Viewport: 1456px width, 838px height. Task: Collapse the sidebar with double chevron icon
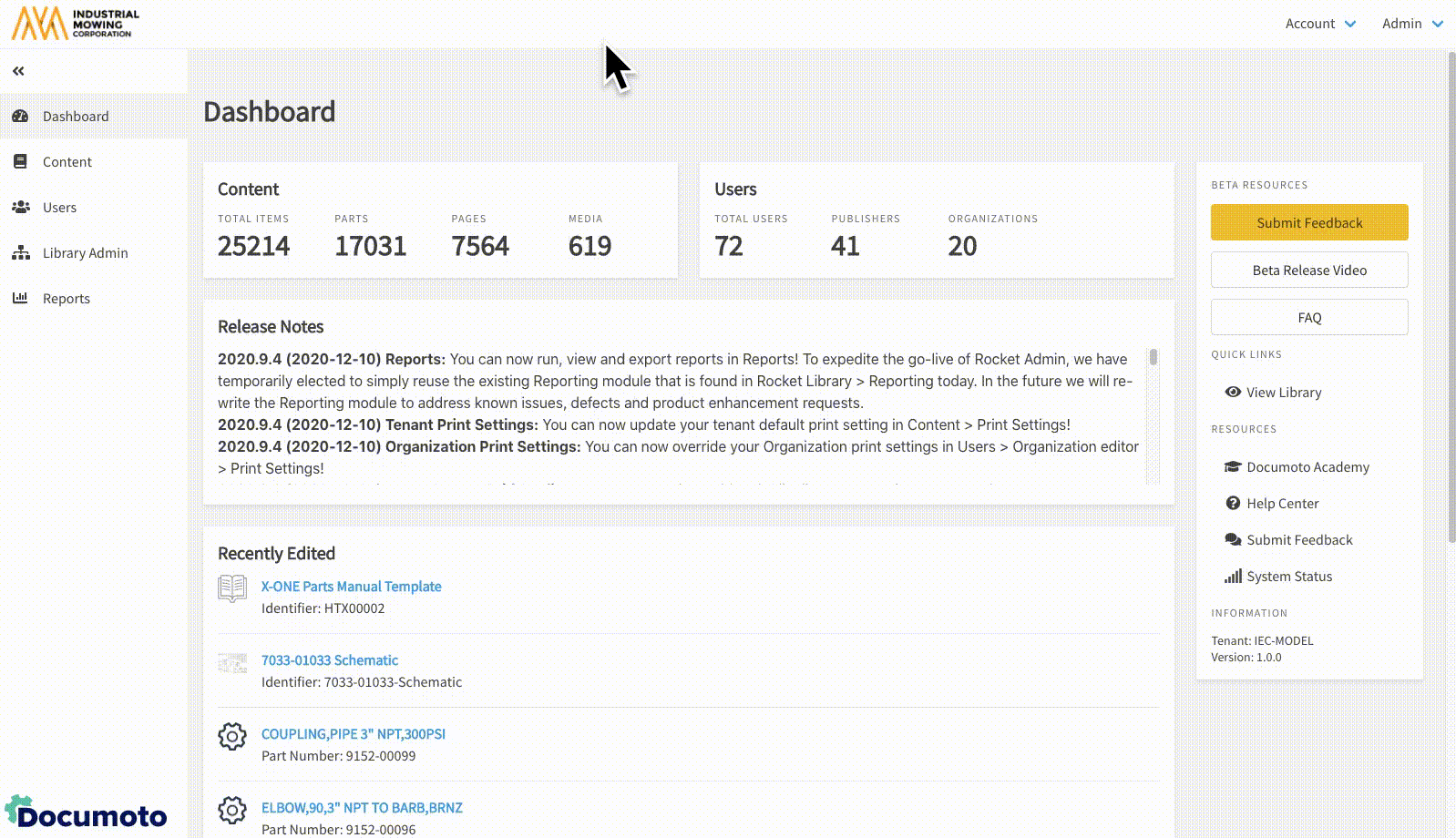18,71
